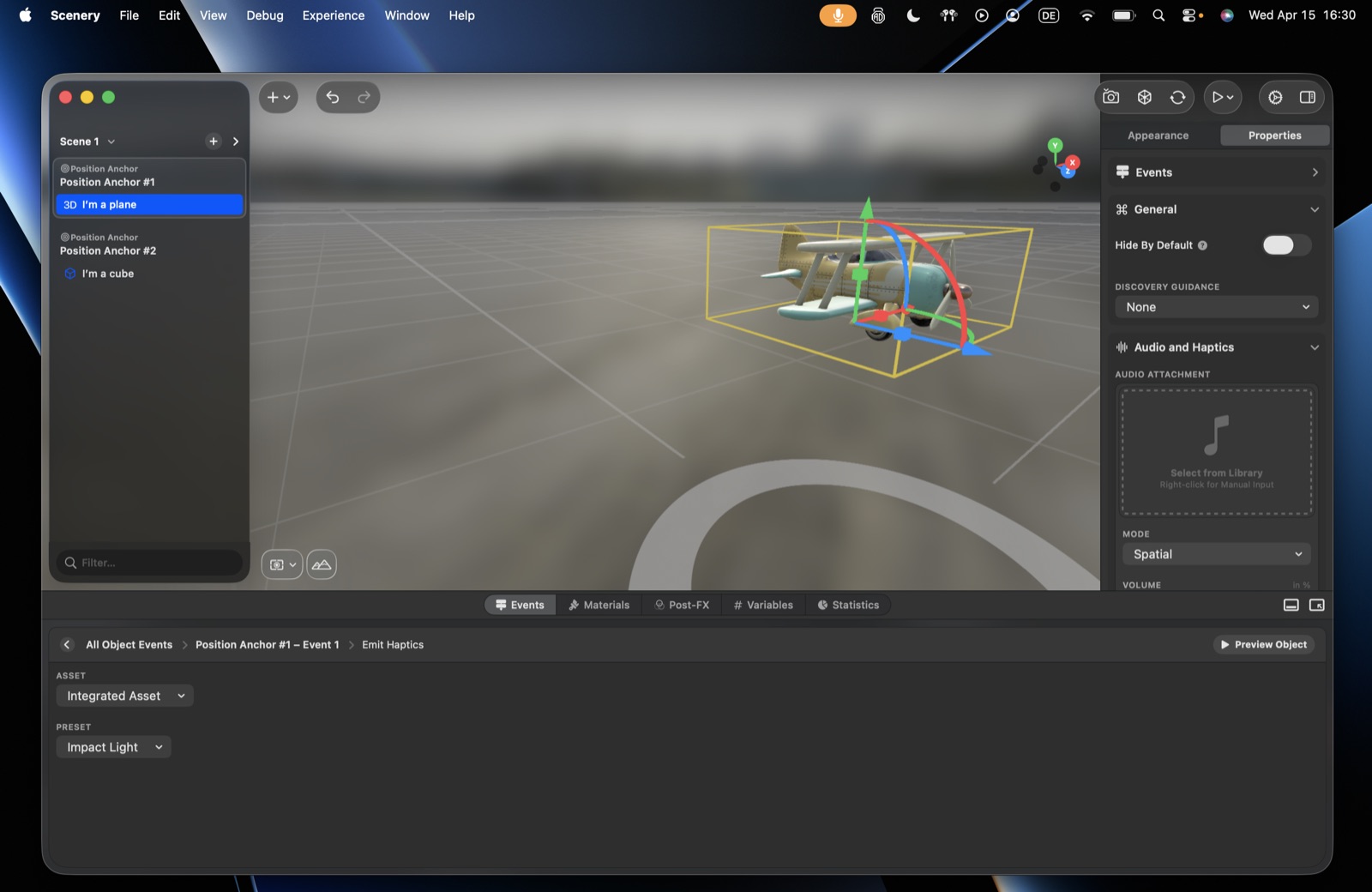Add a new item with the scene plus button

pos(214,142)
